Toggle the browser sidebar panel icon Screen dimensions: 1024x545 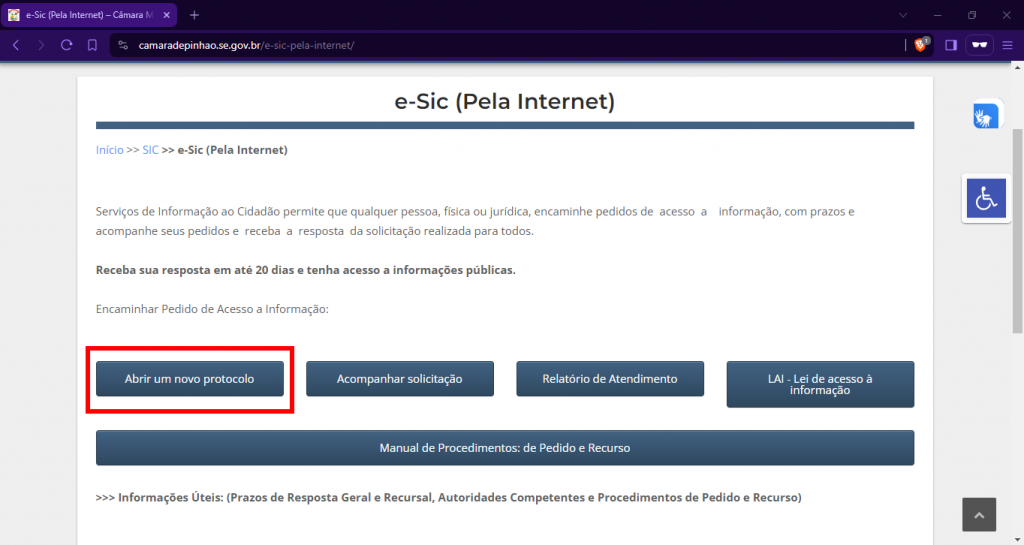(x=951, y=45)
